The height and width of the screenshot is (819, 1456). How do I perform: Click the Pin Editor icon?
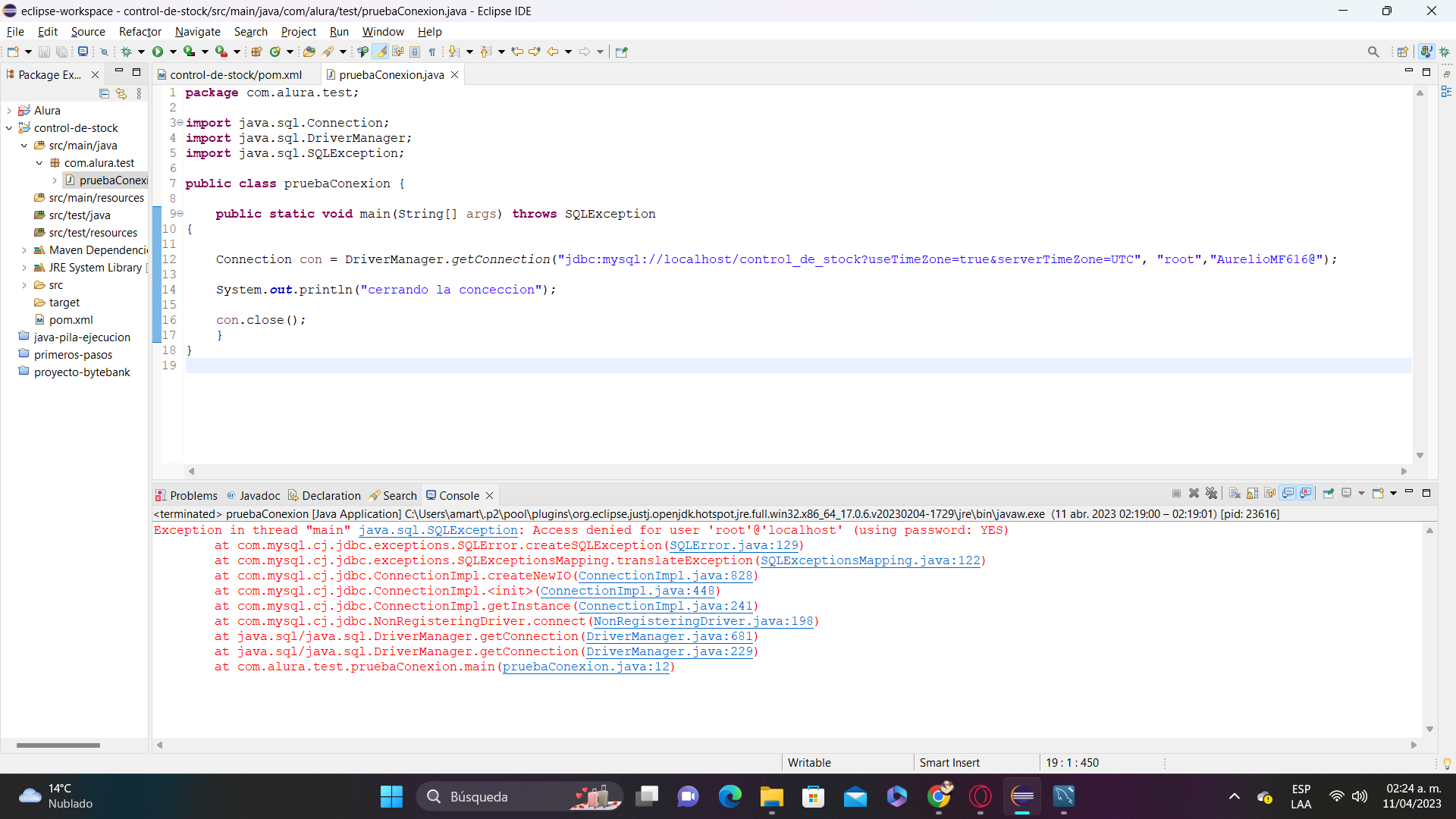(622, 52)
